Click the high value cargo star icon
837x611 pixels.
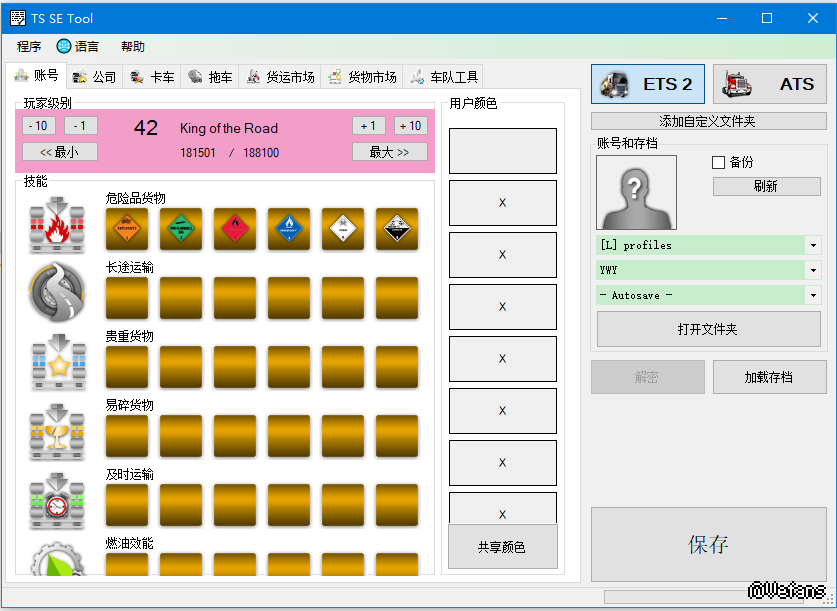[58, 362]
